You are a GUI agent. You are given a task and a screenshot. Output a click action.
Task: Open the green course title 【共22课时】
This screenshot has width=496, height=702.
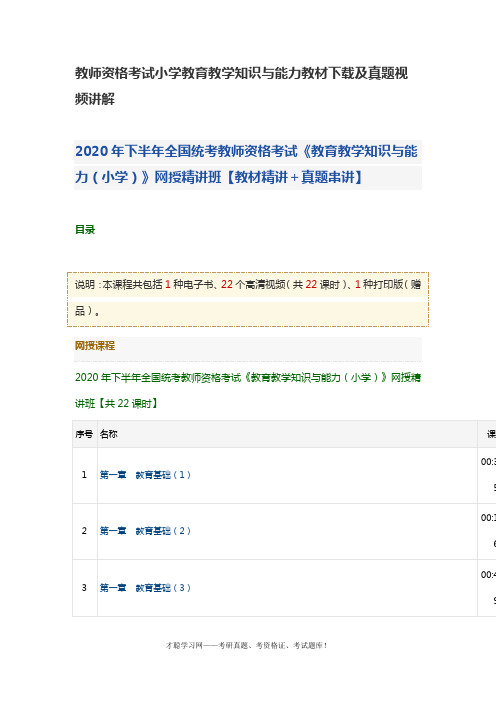tap(248, 390)
